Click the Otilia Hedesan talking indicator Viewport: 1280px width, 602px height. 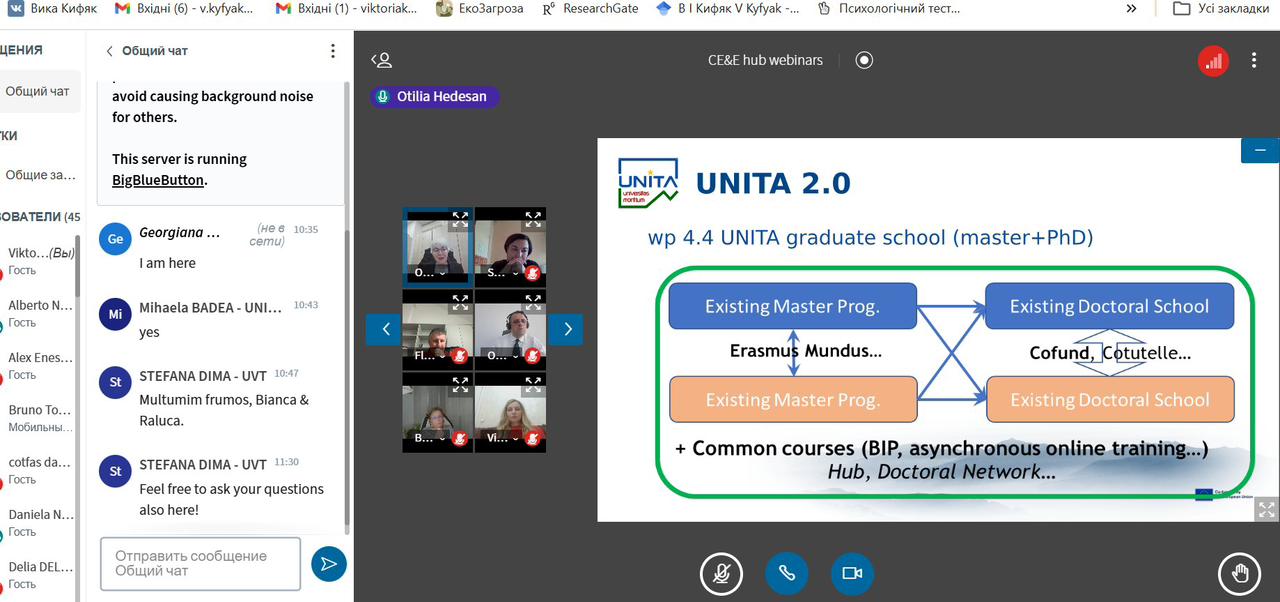tap(434, 97)
